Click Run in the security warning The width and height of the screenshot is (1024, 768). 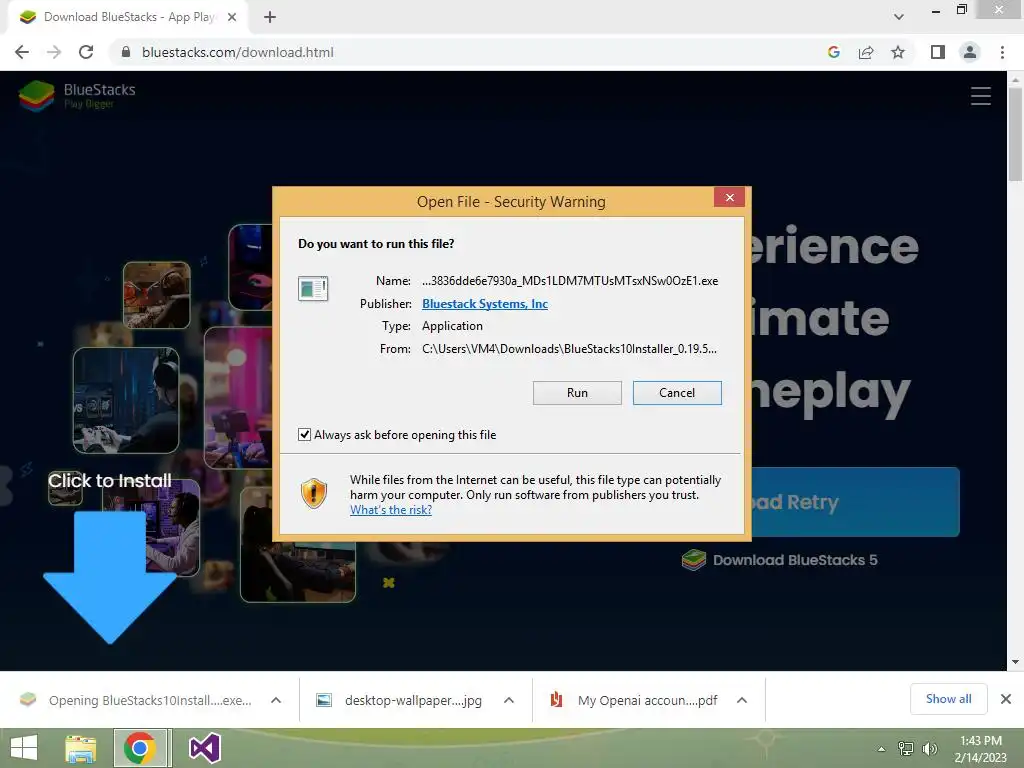click(577, 392)
